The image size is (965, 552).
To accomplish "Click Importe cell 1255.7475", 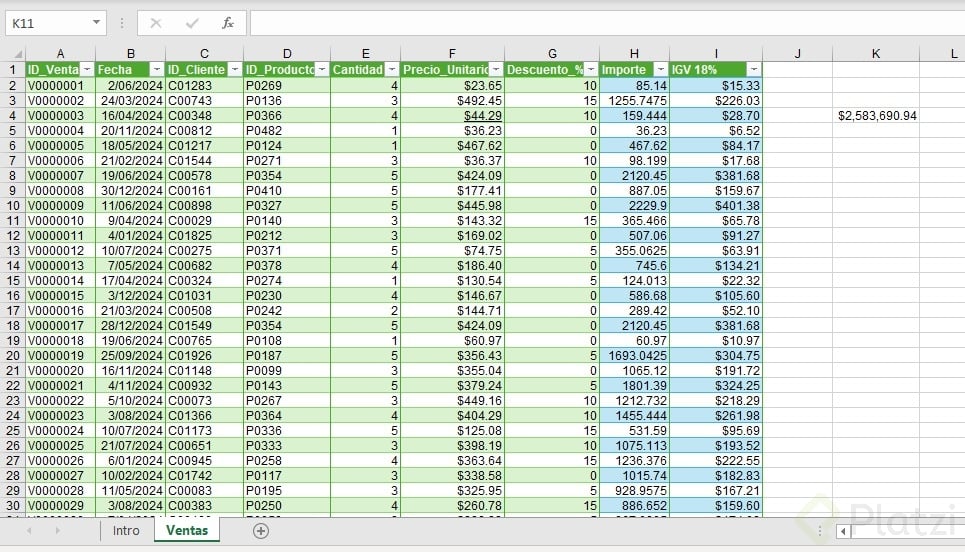I will 635,100.
